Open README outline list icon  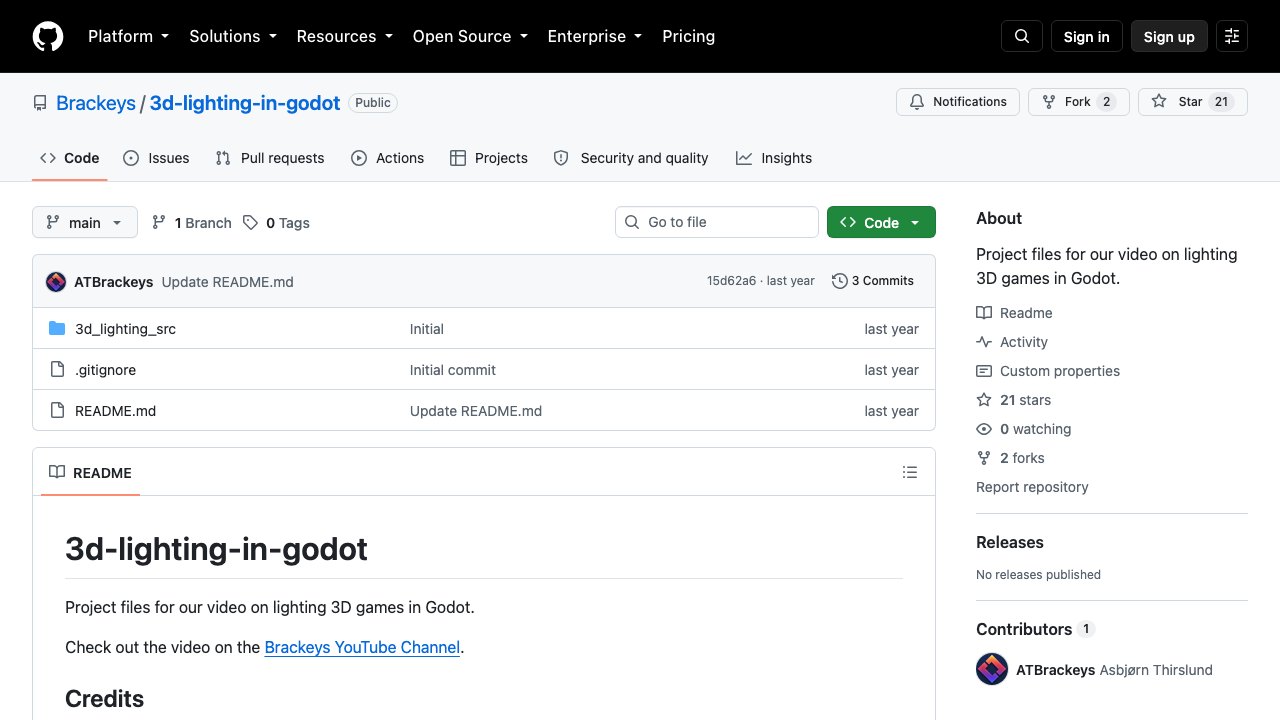(x=910, y=472)
